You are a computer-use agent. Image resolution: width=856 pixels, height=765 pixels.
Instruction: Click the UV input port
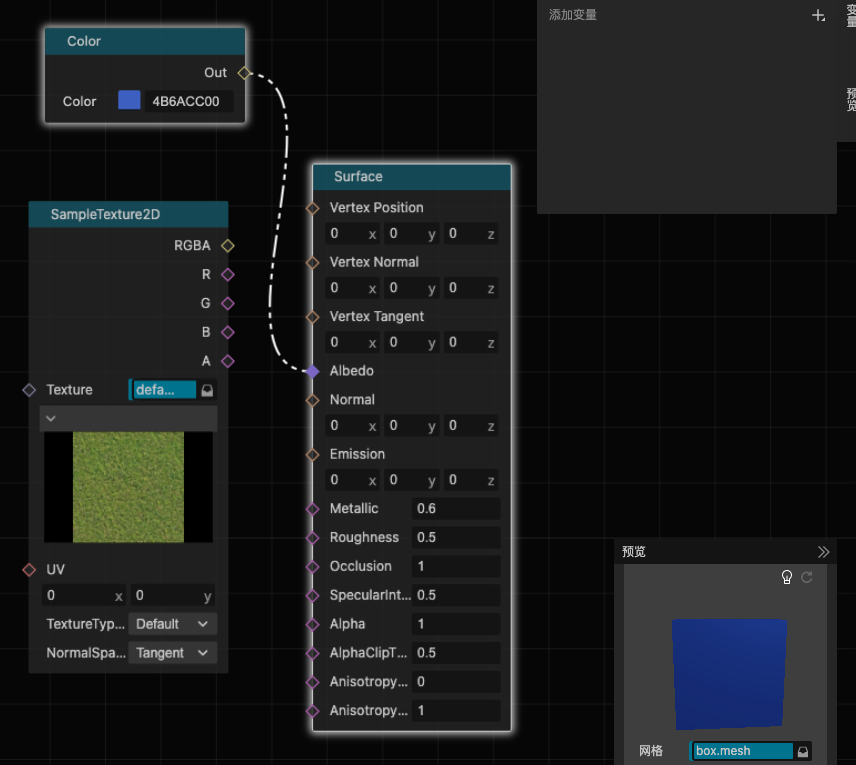[29, 570]
